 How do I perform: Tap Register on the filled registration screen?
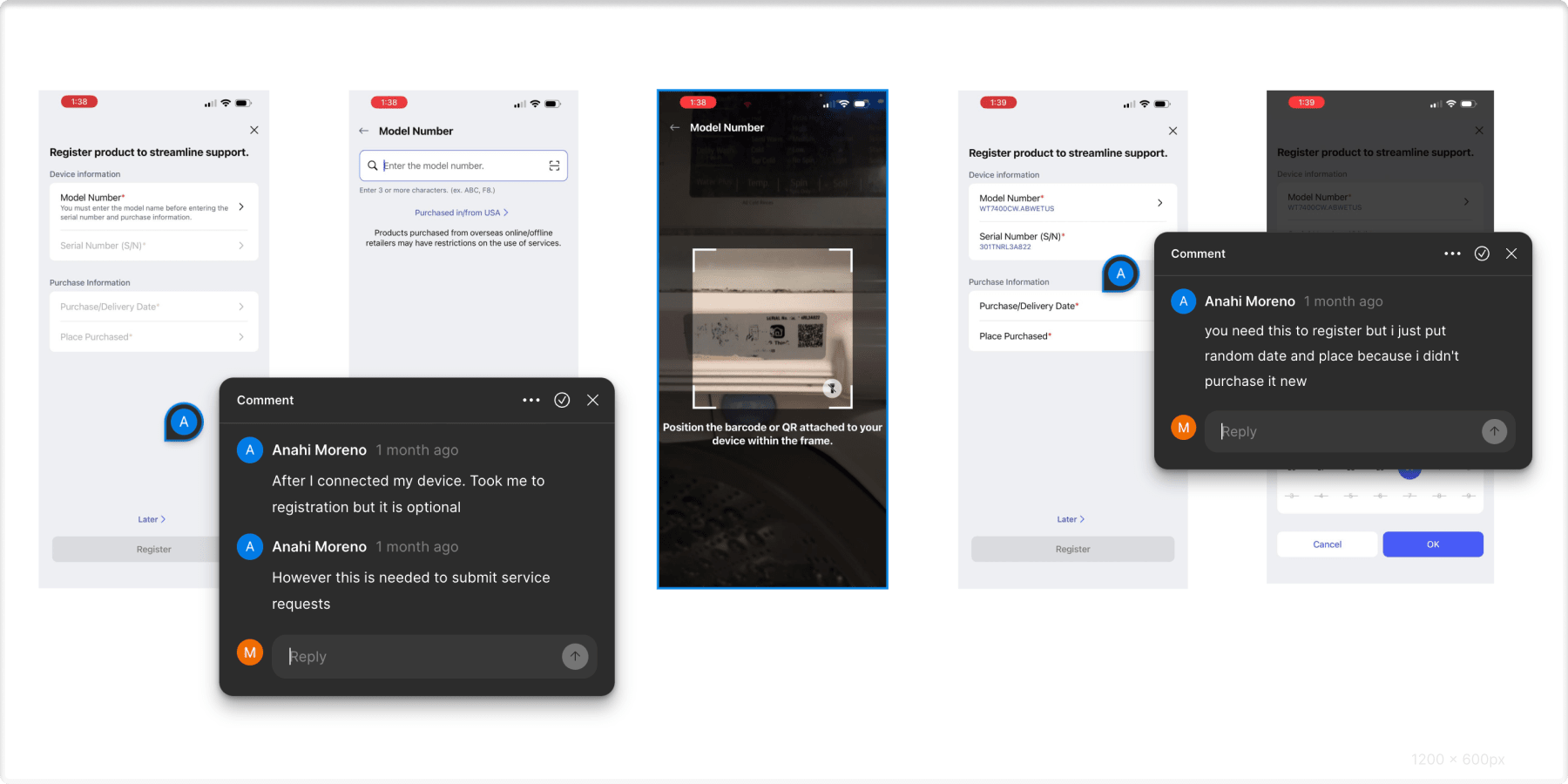[1072, 550]
